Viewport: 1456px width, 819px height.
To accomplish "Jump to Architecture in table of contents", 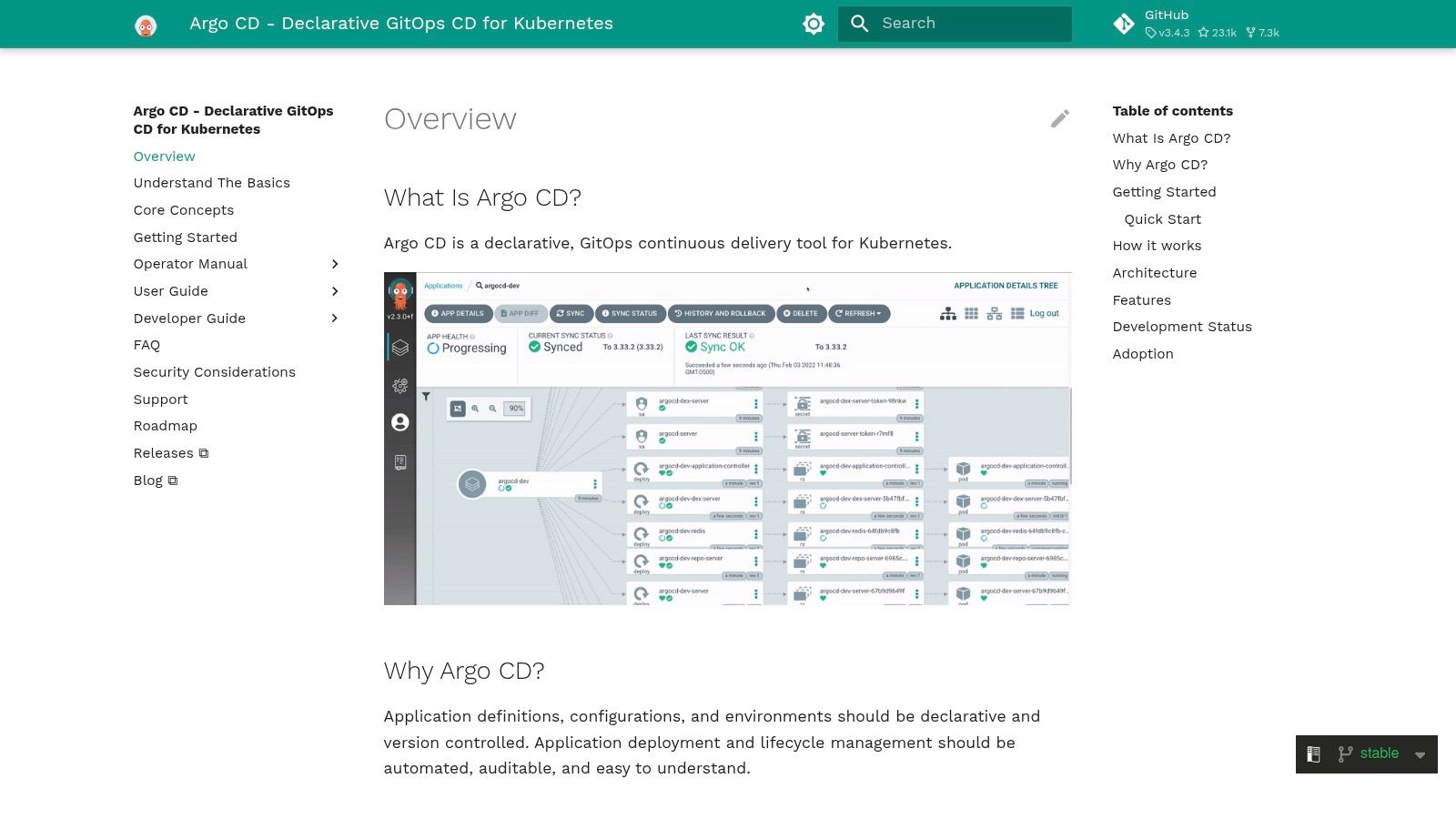I will click(1155, 273).
